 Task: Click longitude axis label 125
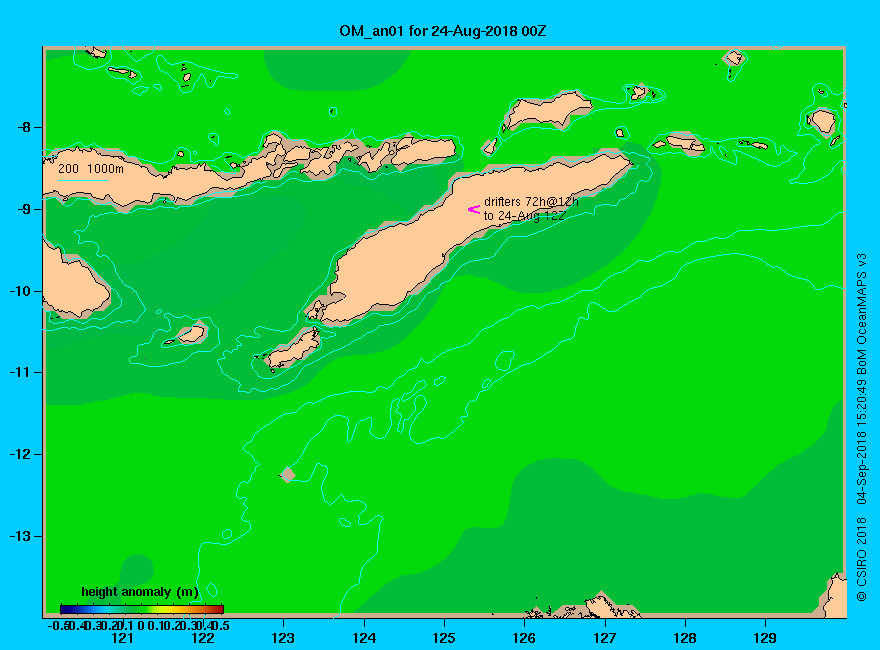click(x=444, y=638)
